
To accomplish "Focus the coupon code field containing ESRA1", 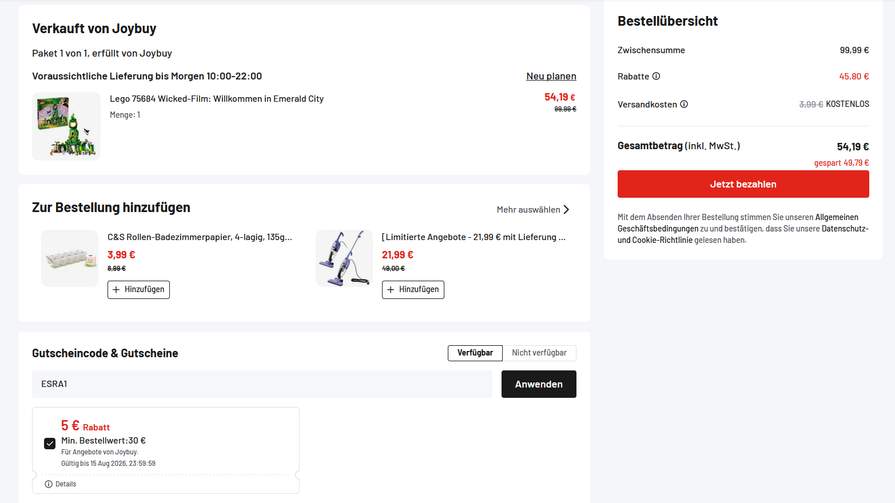I will (262, 384).
